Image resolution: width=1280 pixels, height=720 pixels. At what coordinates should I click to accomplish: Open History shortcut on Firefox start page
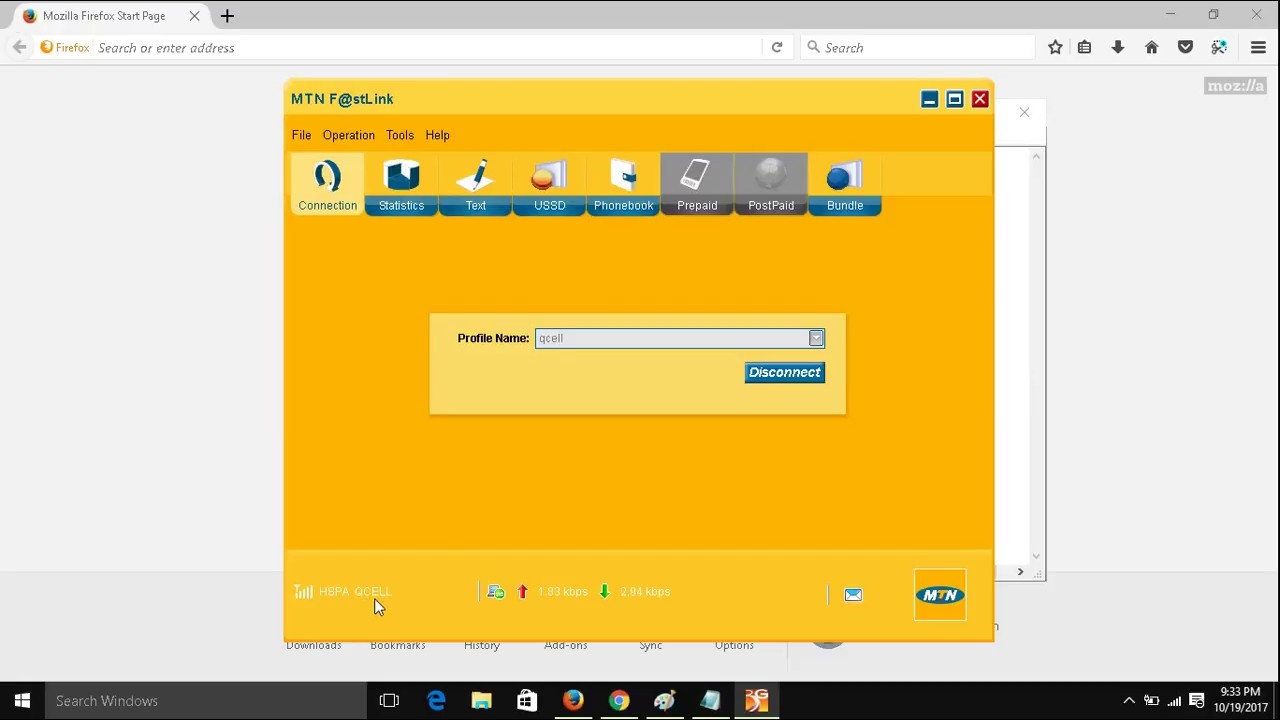482,645
